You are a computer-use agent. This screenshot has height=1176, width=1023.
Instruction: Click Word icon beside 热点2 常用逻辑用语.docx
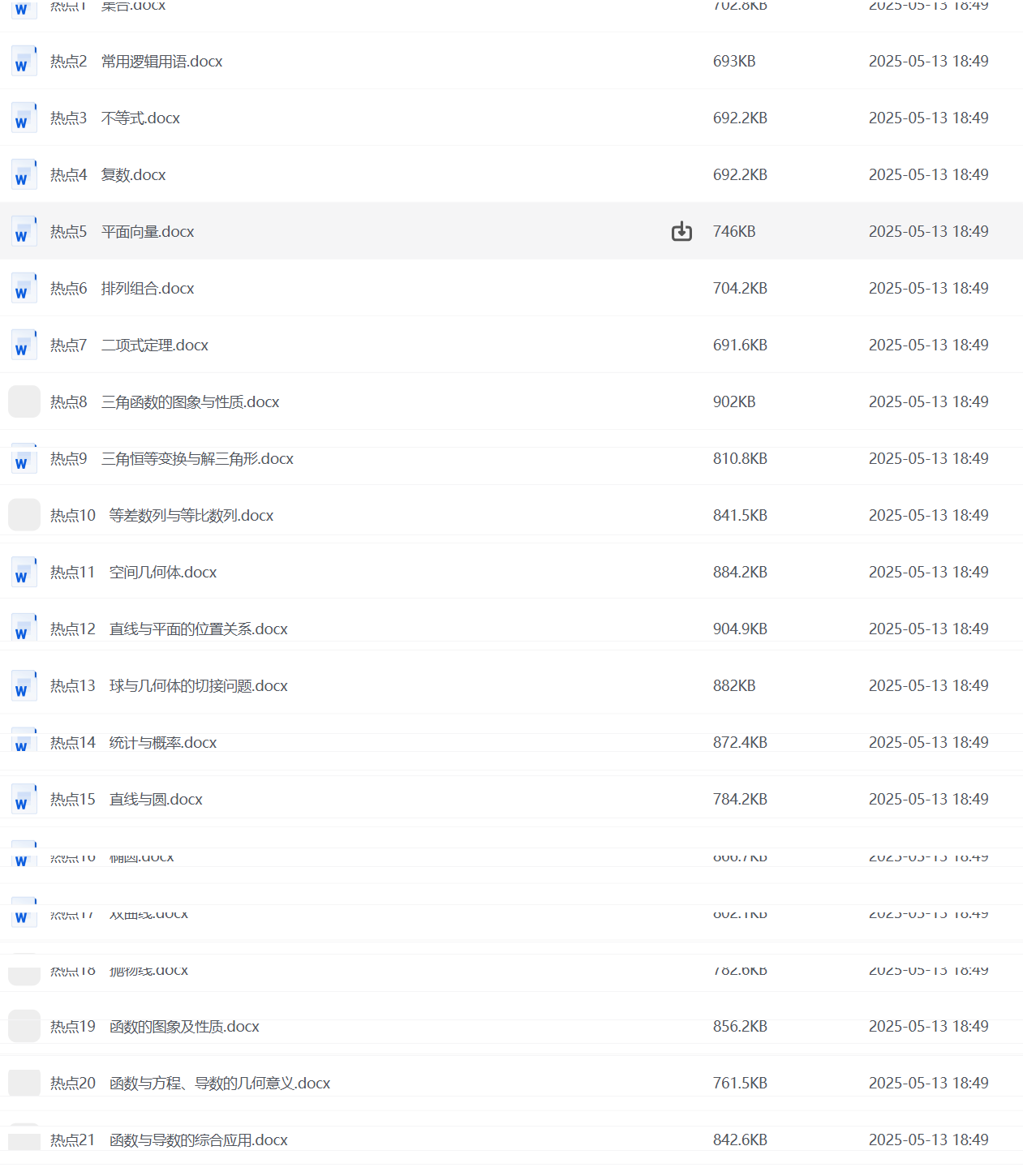(24, 62)
